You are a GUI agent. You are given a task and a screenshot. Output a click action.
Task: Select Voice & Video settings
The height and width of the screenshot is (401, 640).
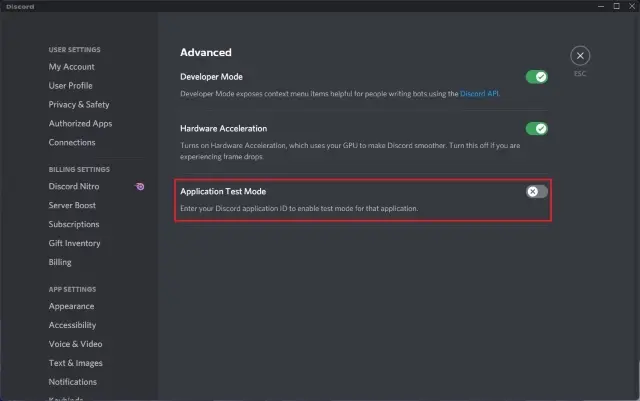pyautogui.click(x=76, y=344)
